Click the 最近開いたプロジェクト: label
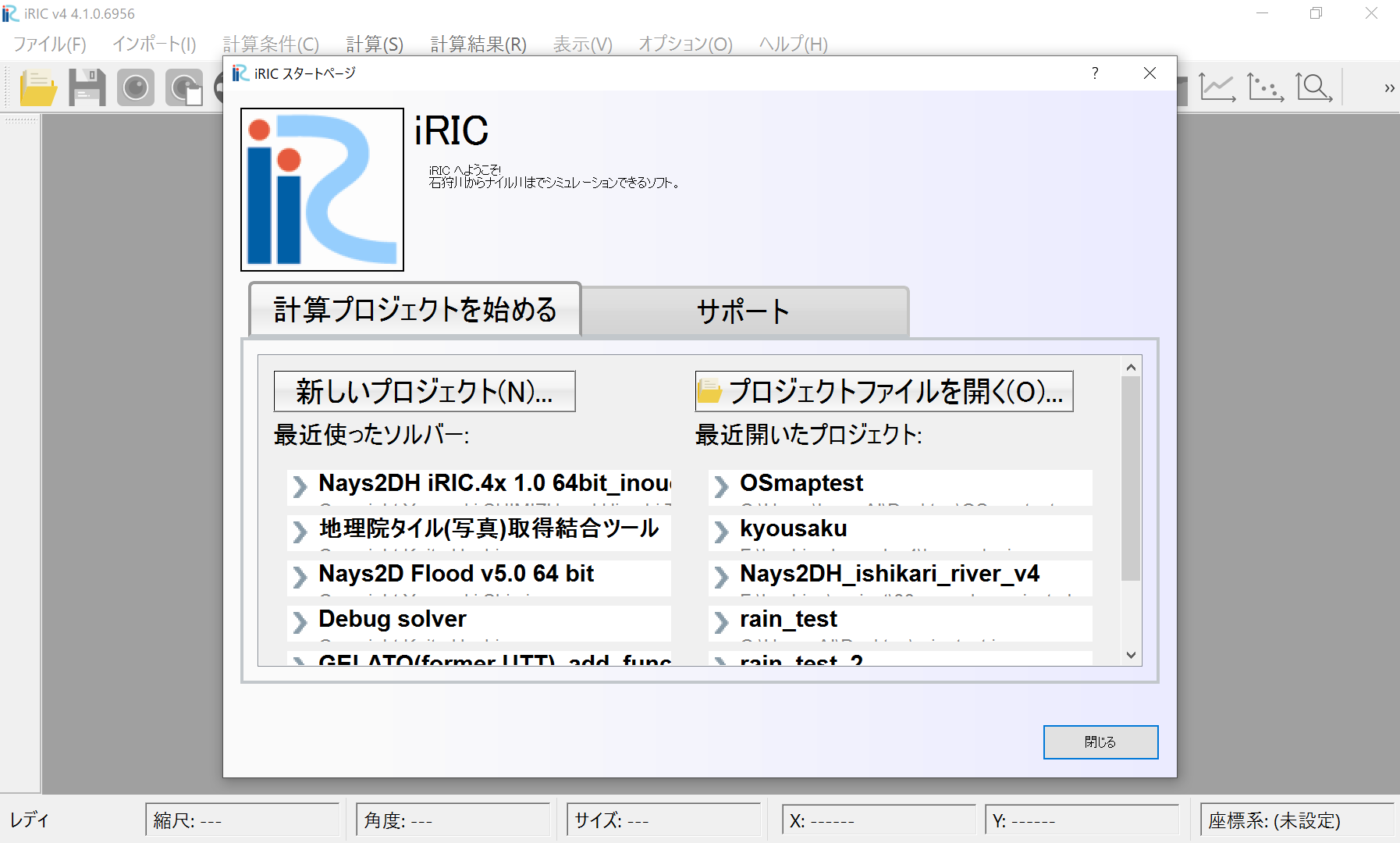Screen dimensions: 1400x843 pyautogui.click(x=808, y=435)
